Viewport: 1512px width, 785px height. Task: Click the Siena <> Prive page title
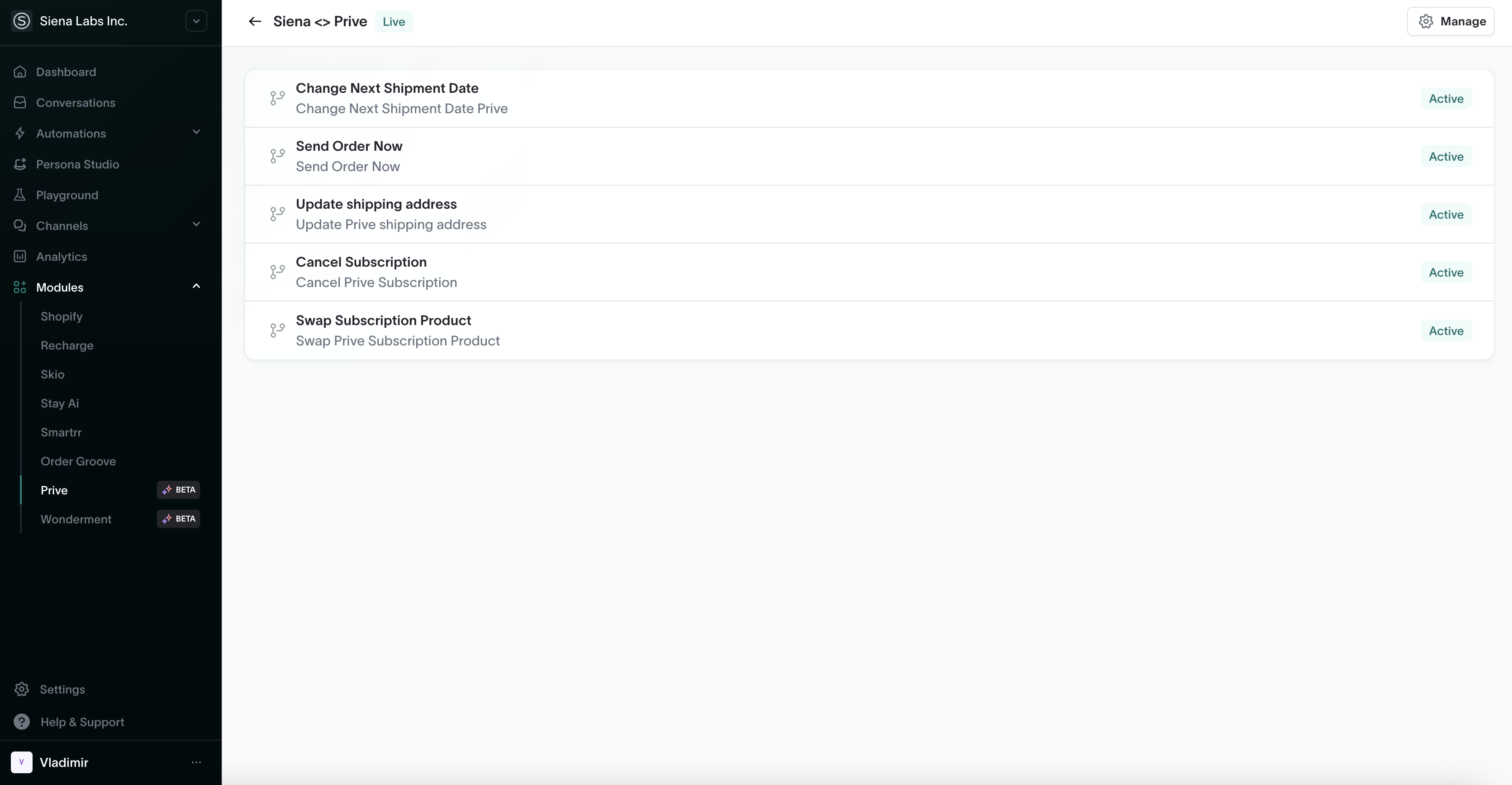[x=320, y=22]
